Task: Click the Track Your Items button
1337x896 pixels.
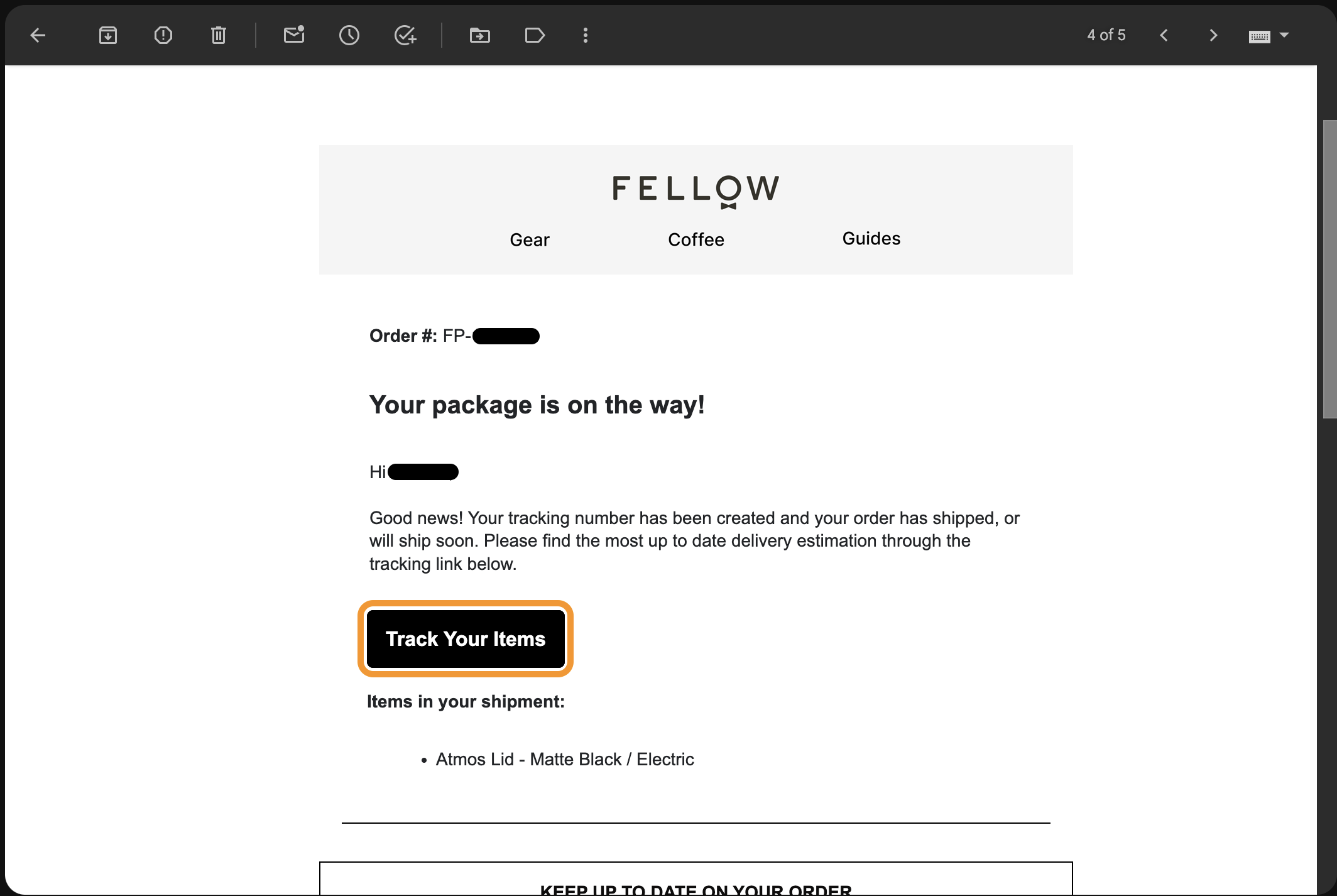Action: pyautogui.click(x=466, y=639)
